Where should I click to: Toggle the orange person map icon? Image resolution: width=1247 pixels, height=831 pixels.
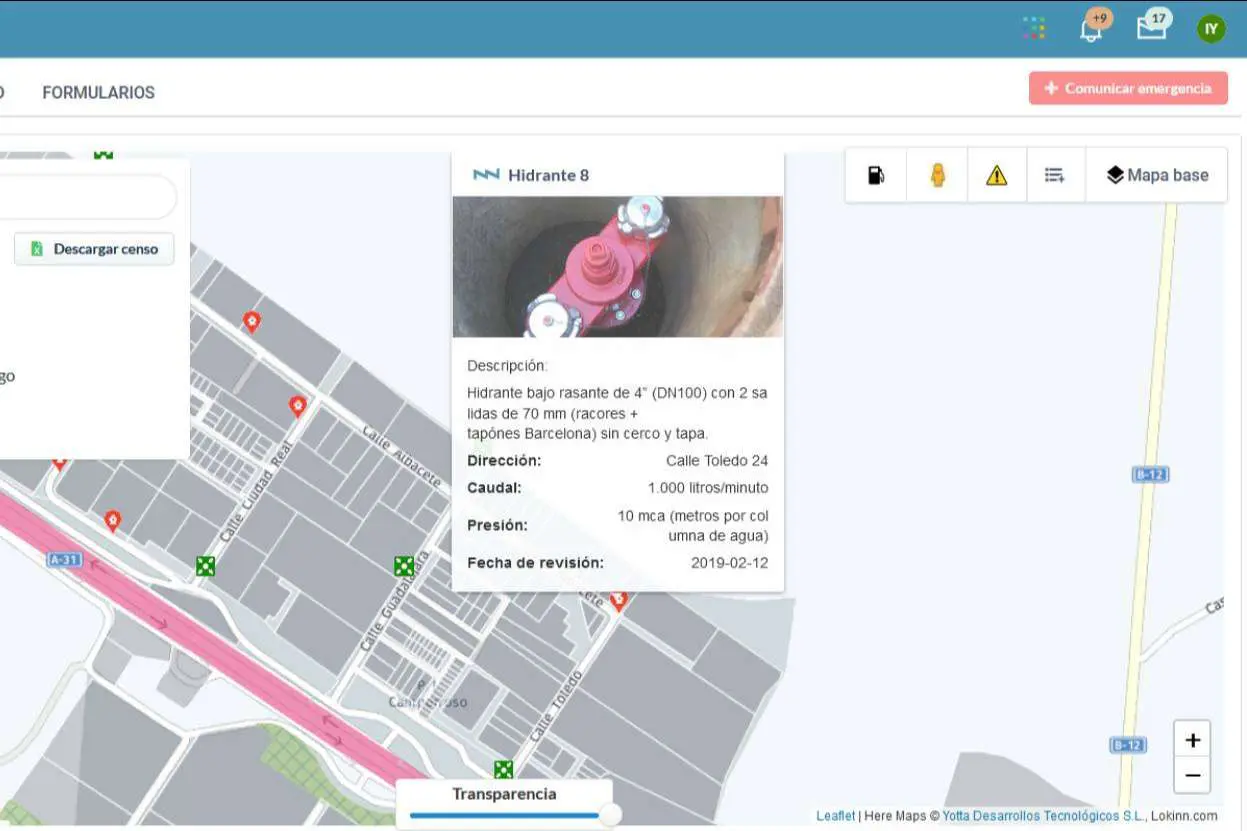click(937, 175)
